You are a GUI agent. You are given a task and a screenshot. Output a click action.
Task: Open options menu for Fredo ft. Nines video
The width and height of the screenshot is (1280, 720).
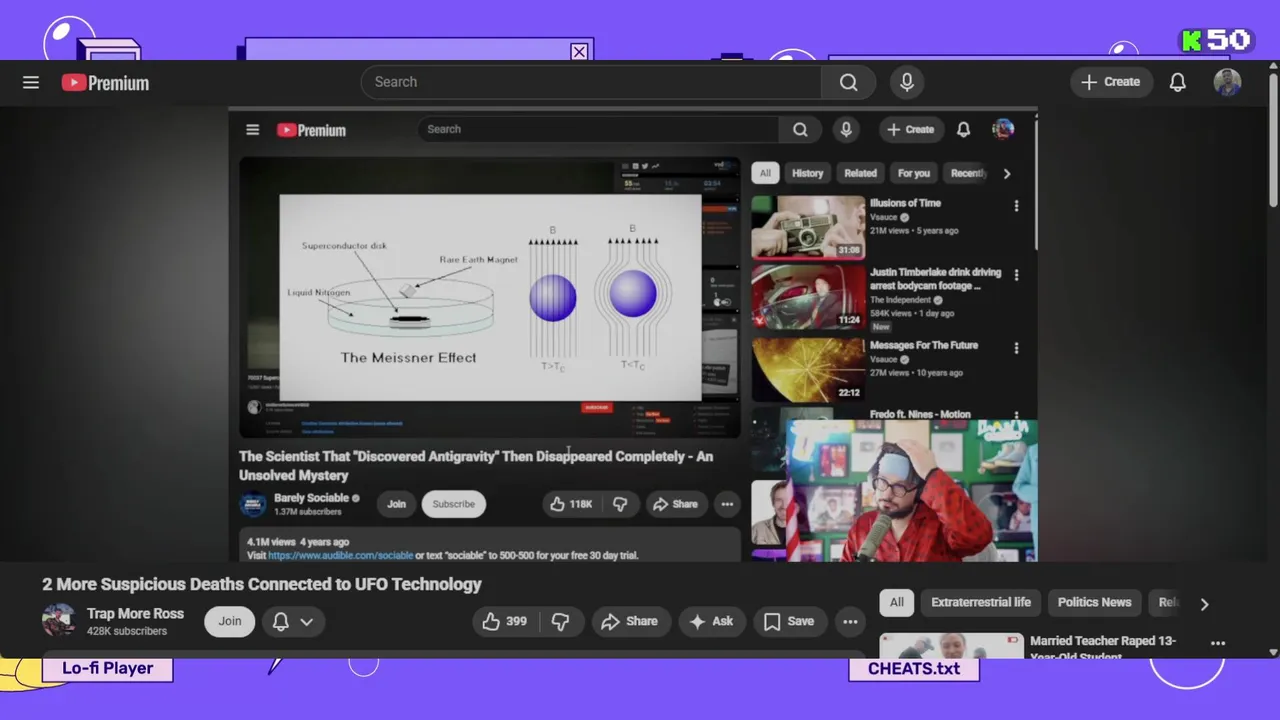(1016, 415)
